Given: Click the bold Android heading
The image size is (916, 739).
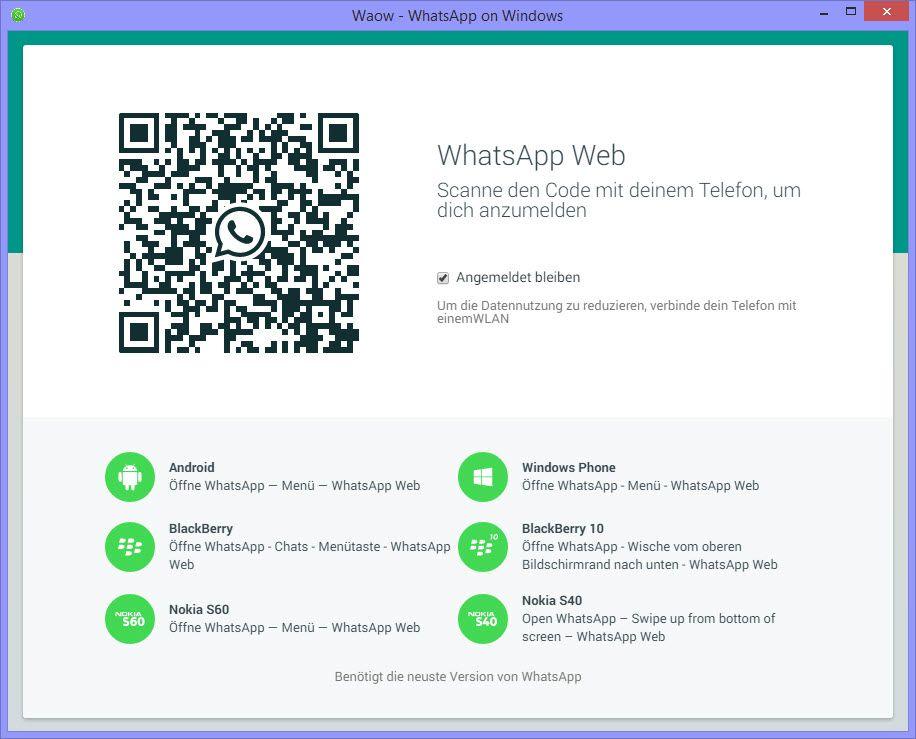Looking at the screenshot, I should (x=191, y=467).
